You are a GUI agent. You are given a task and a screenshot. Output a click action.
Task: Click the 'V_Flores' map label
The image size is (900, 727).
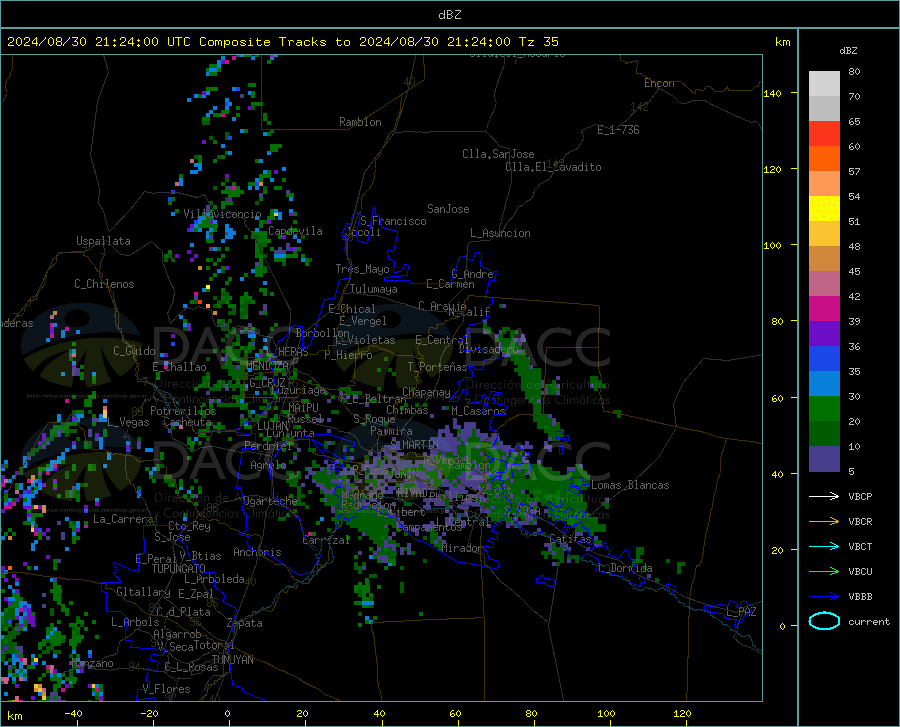pos(166,689)
